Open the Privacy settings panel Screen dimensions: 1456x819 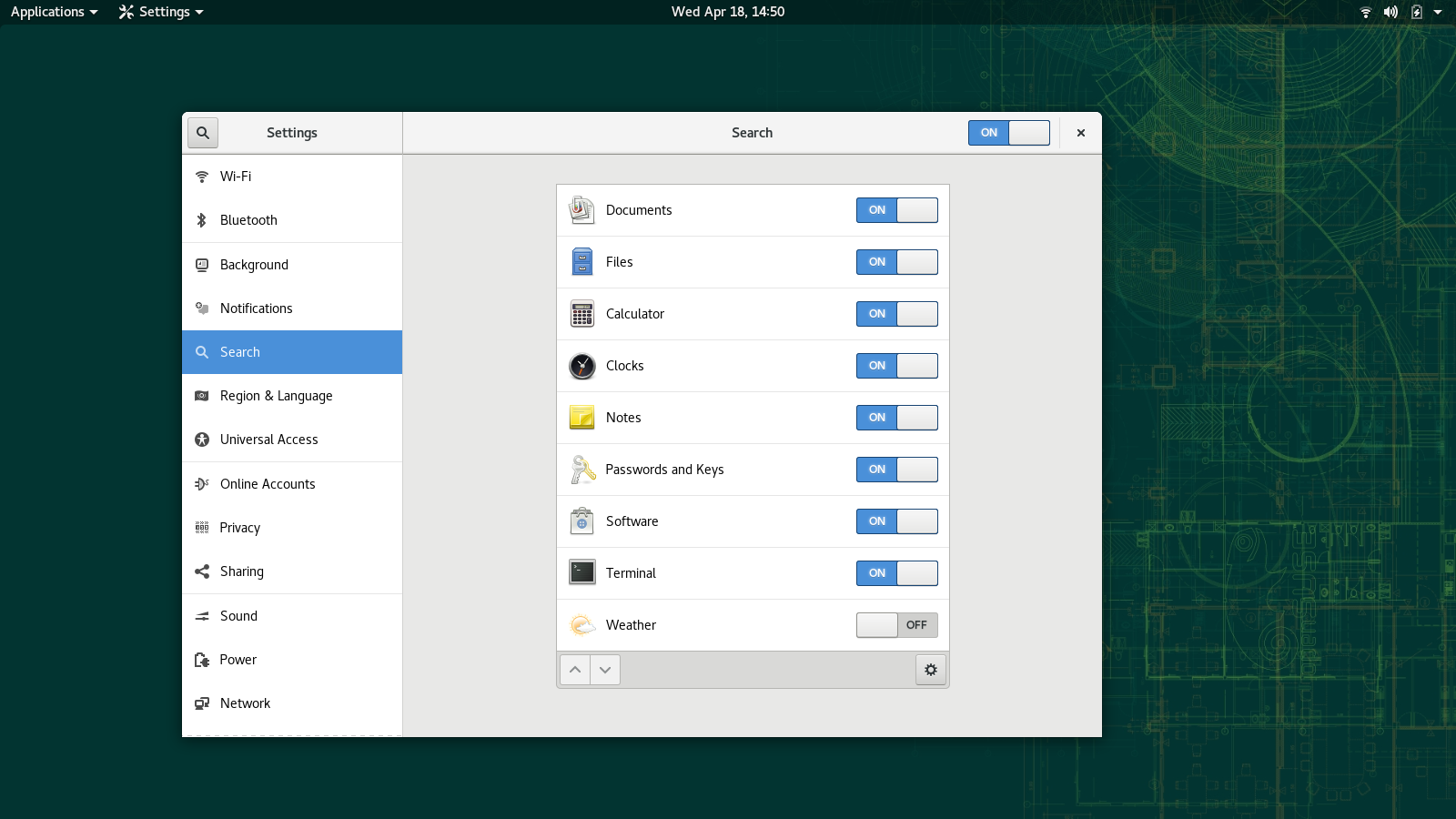[x=240, y=528]
